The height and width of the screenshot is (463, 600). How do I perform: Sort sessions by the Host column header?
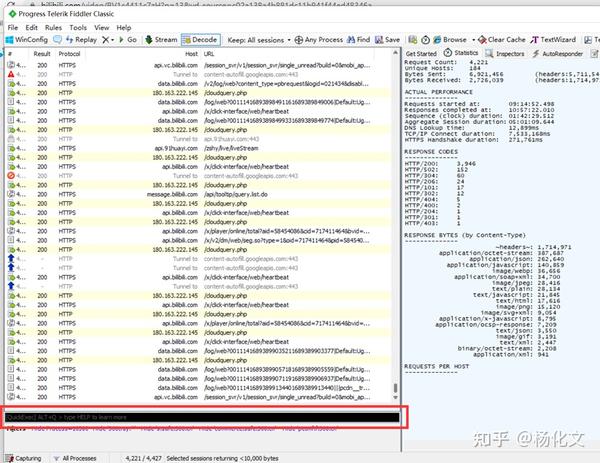point(191,54)
